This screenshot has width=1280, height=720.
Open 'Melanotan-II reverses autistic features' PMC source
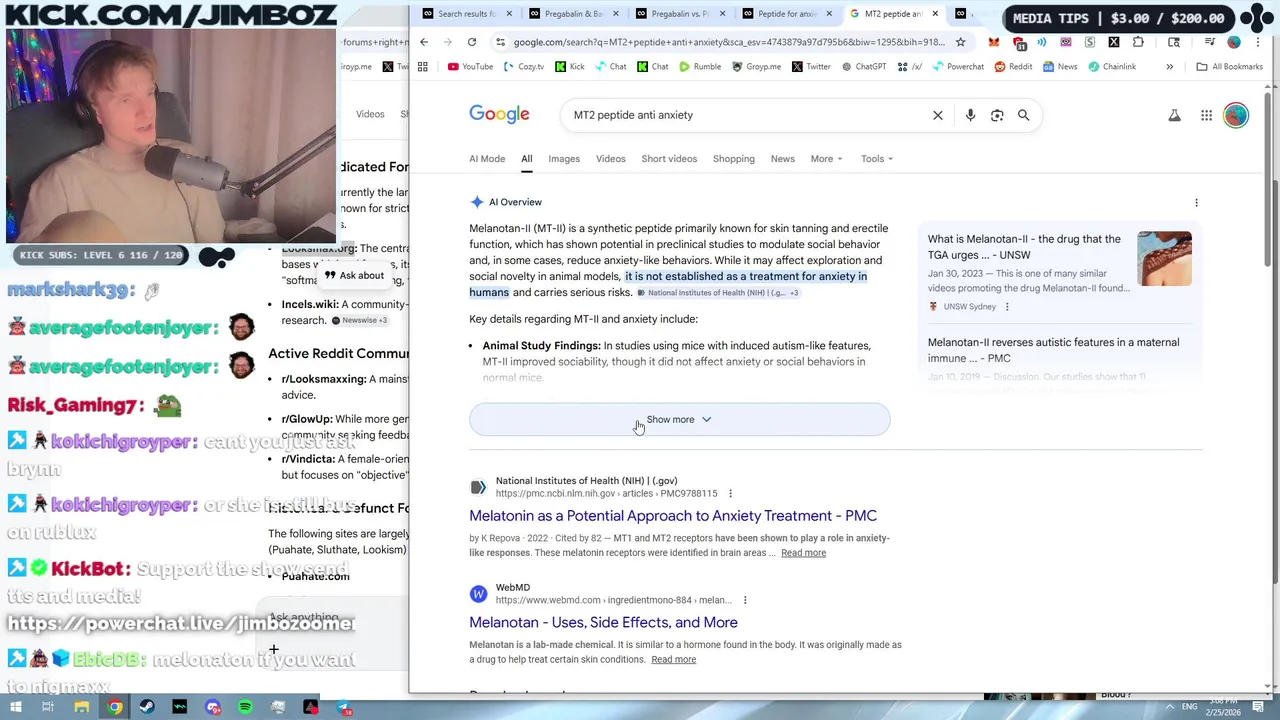1053,350
